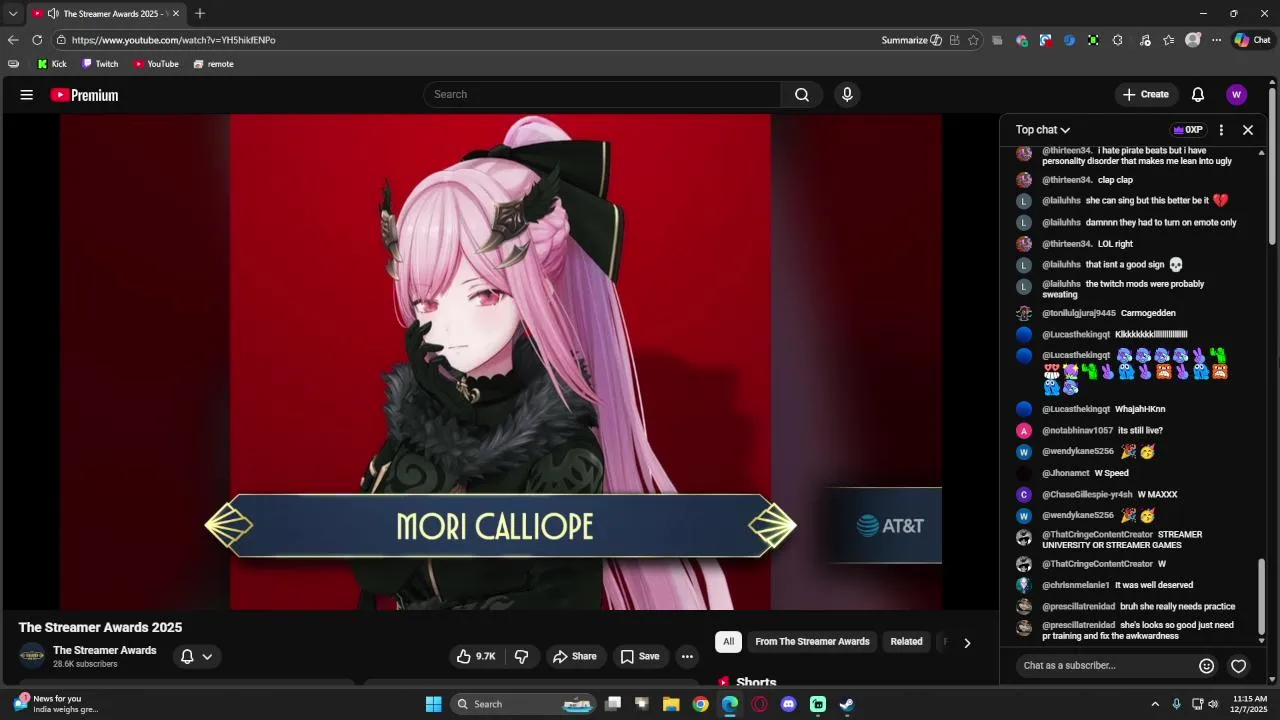
Task: Open News for you widget
Action: click(56, 704)
